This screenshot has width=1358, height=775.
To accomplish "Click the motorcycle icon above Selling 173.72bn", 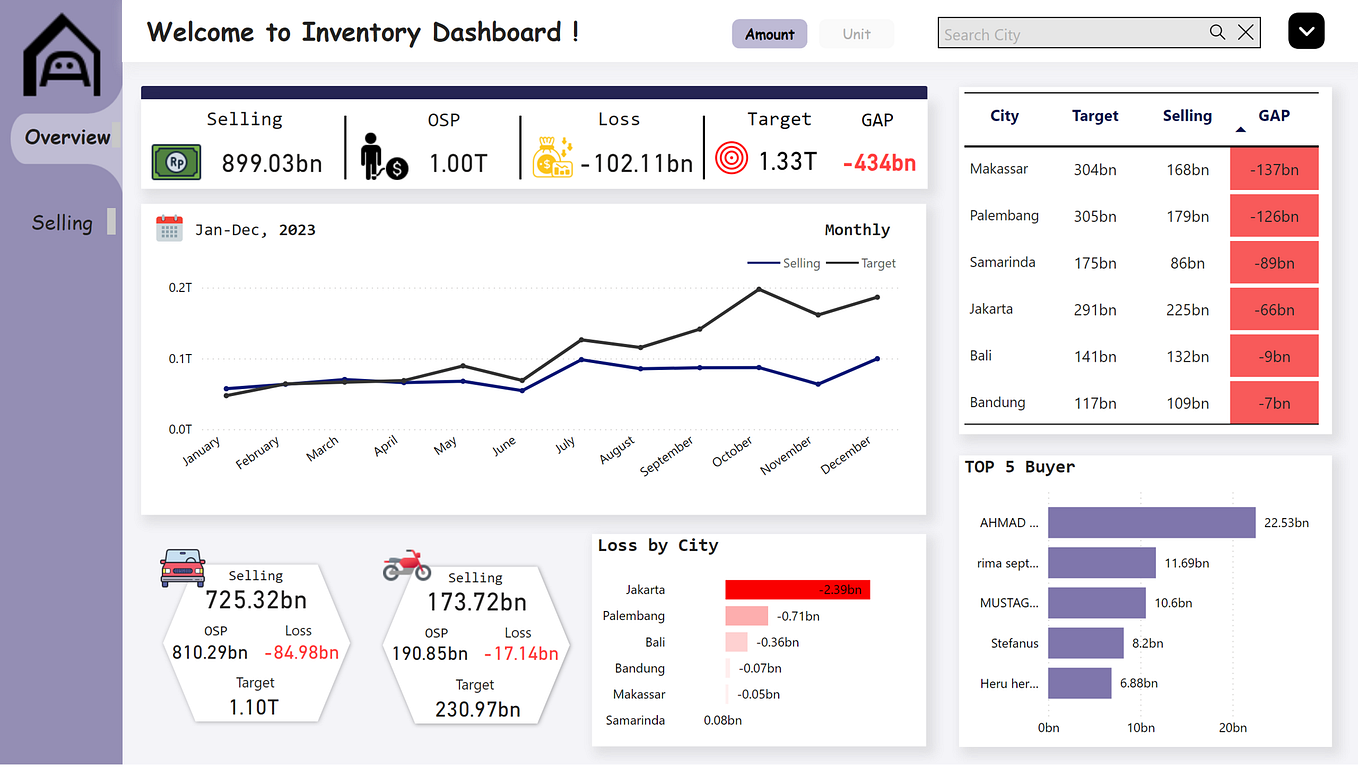I will pyautogui.click(x=404, y=565).
